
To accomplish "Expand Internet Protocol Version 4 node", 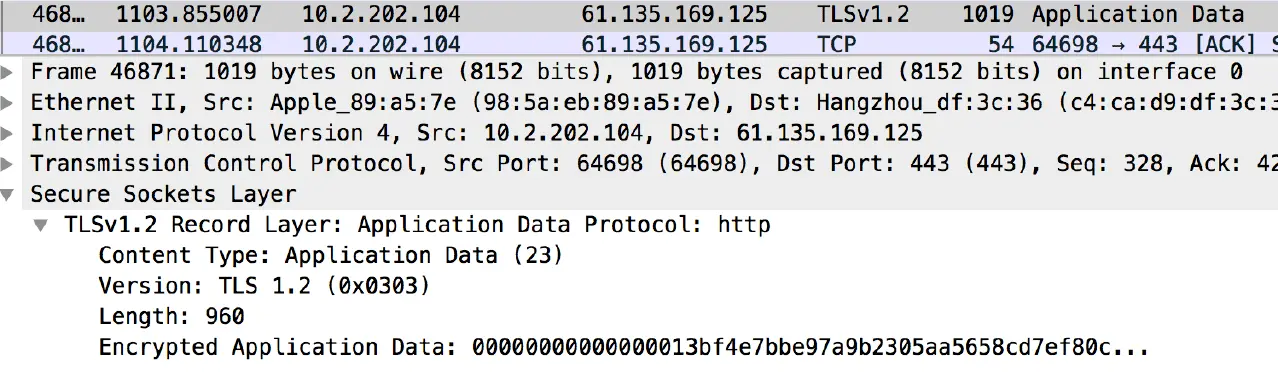I will pyautogui.click(x=8, y=133).
